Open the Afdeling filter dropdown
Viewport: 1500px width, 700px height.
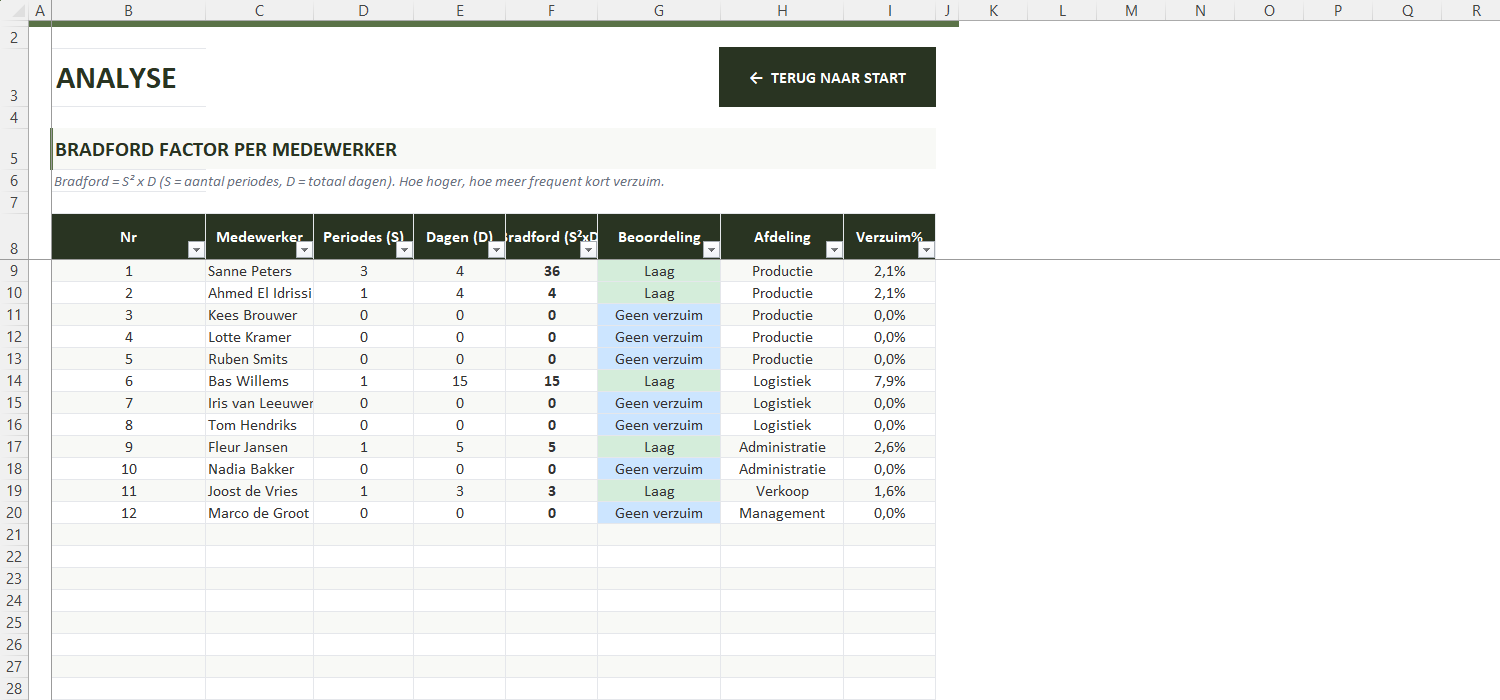tap(834, 250)
